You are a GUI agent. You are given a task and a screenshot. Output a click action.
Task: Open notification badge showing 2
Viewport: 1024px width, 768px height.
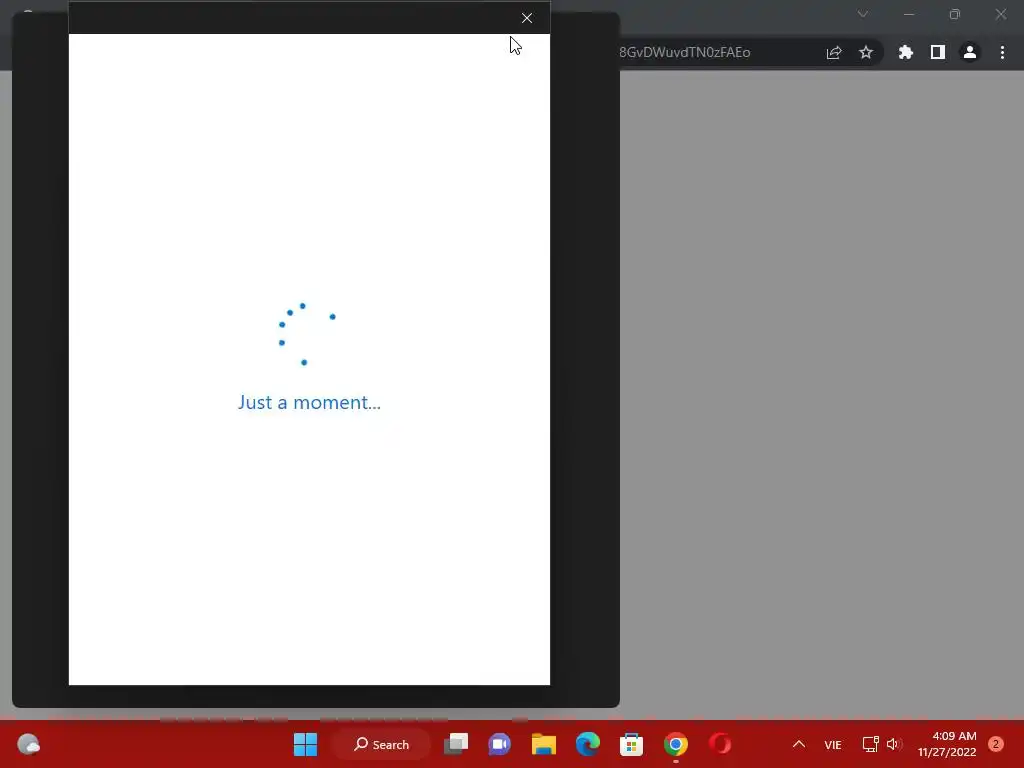[996, 744]
